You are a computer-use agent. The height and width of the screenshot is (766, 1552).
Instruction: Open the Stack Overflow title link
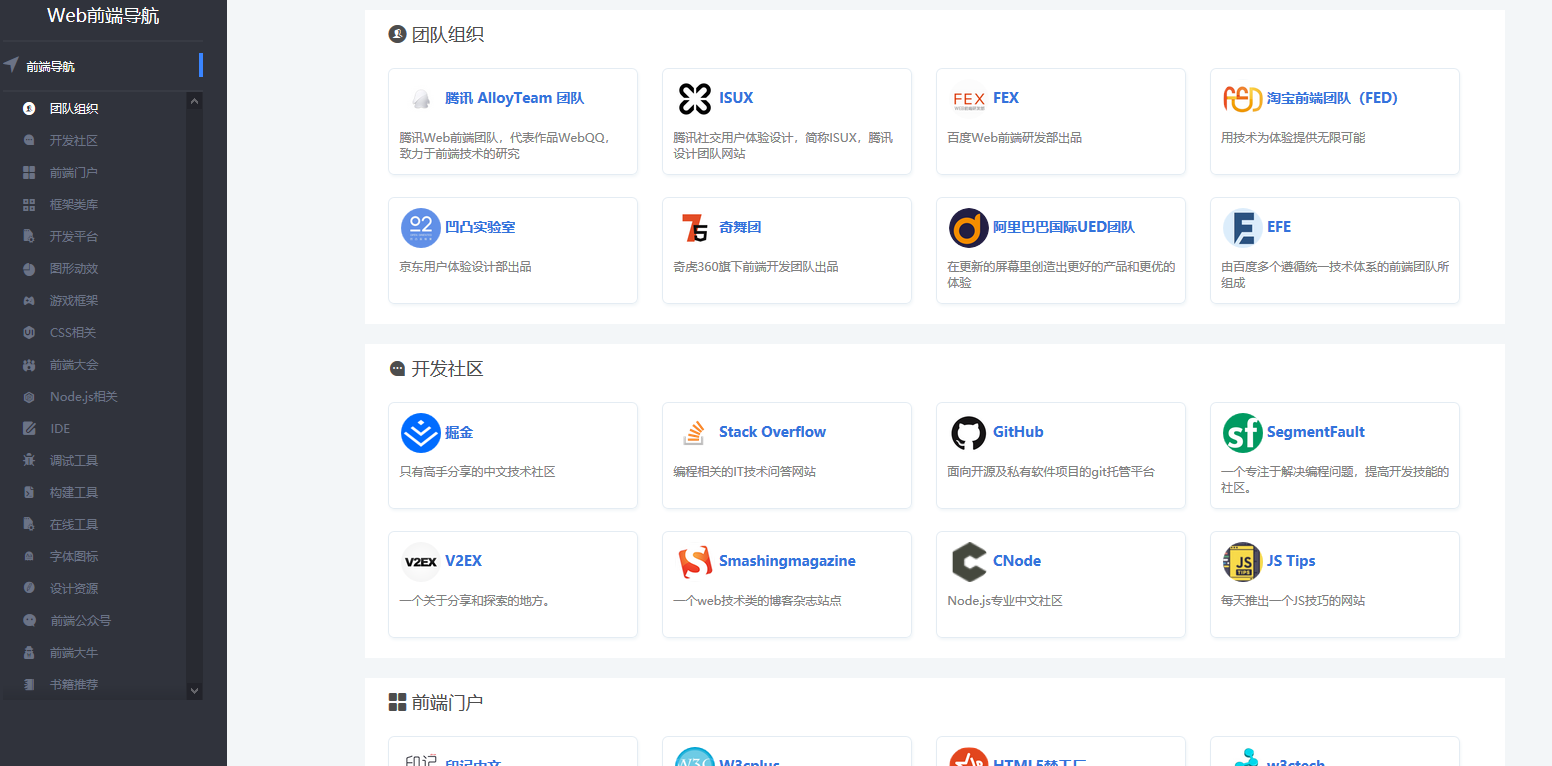pyautogui.click(x=772, y=432)
